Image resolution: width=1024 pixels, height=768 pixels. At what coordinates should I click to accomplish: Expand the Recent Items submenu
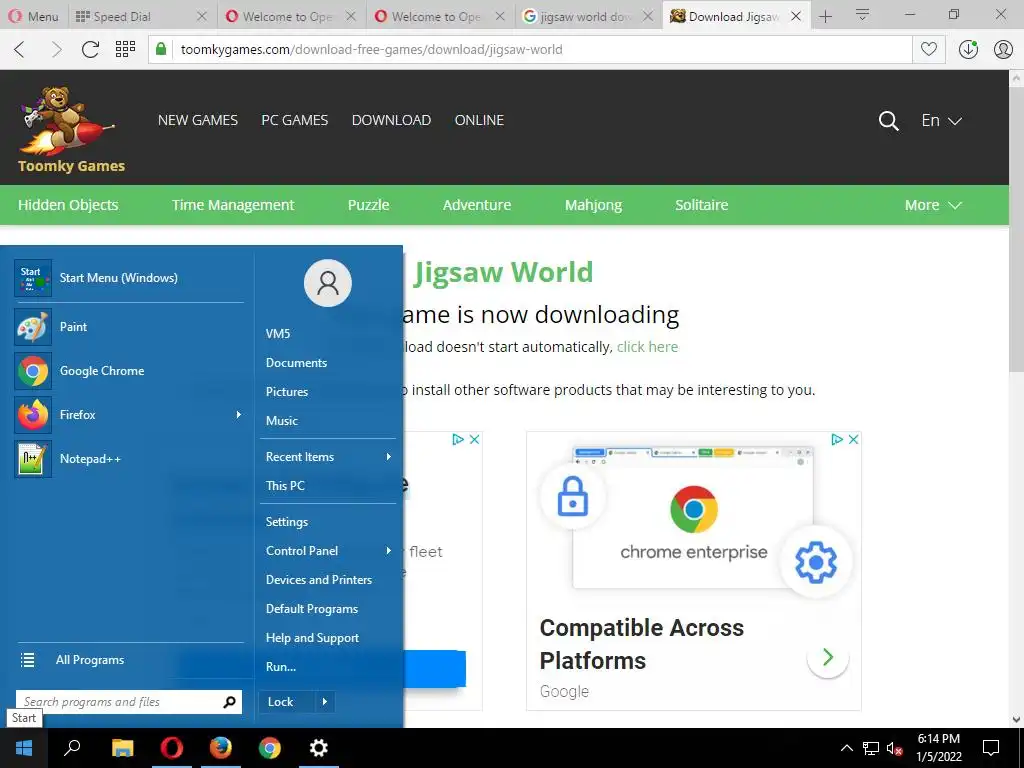click(328, 456)
